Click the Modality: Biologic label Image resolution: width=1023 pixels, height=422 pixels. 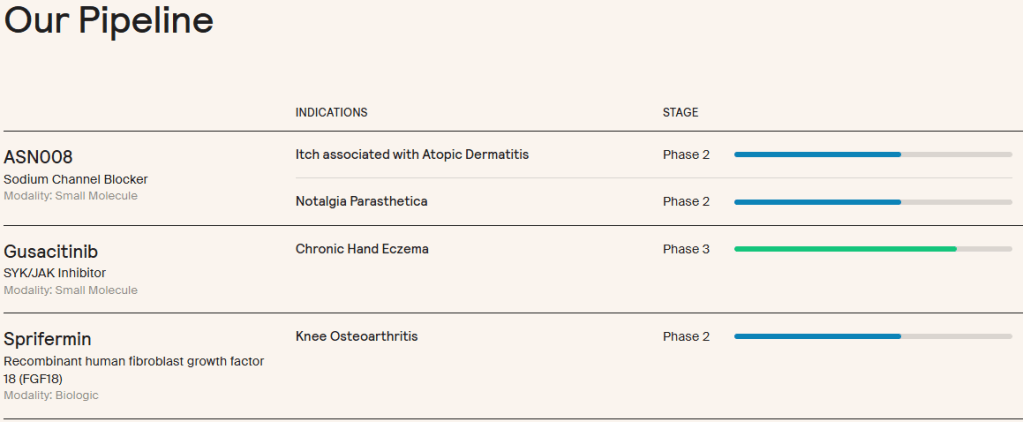51,396
